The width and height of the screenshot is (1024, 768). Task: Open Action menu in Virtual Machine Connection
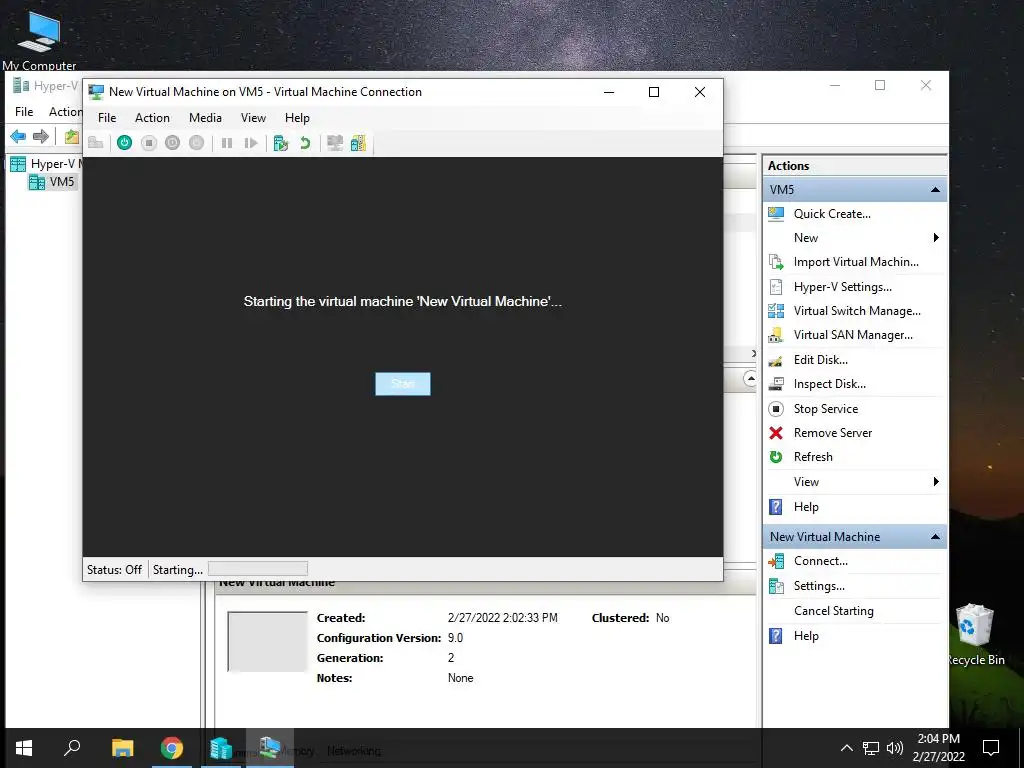152,118
